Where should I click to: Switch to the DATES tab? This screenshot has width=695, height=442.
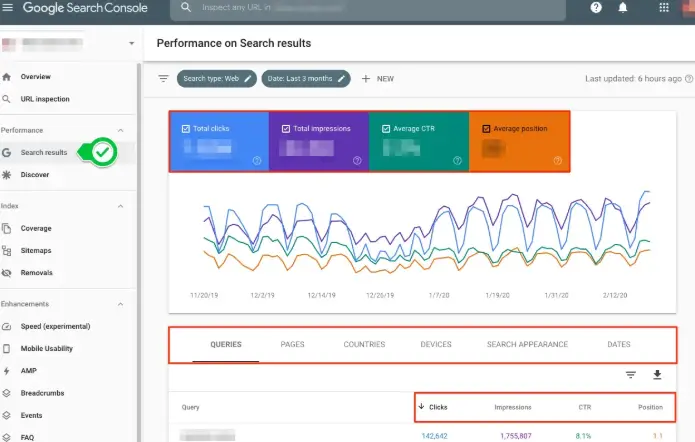(619, 344)
